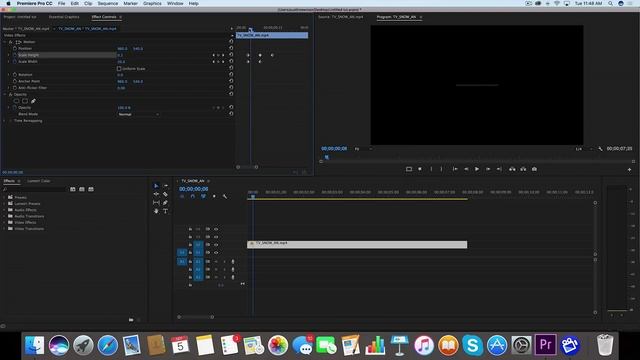Screen dimensions: 640x360
Task: Click Play in the Program monitor
Action: (477, 169)
